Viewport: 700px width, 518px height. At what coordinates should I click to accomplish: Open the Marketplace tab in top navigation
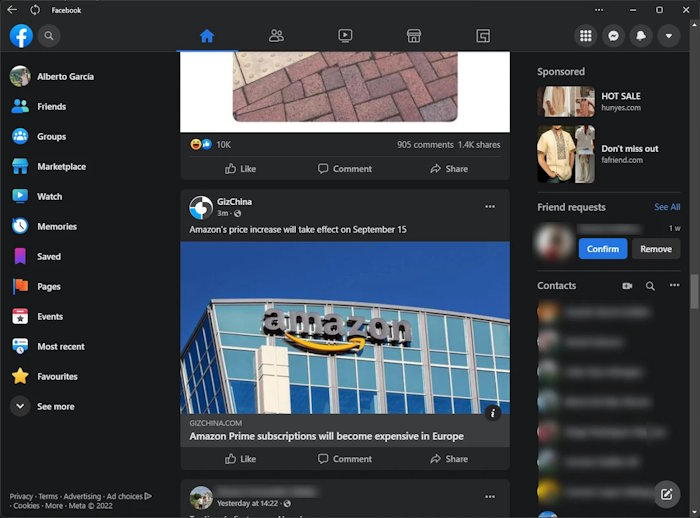pos(414,36)
